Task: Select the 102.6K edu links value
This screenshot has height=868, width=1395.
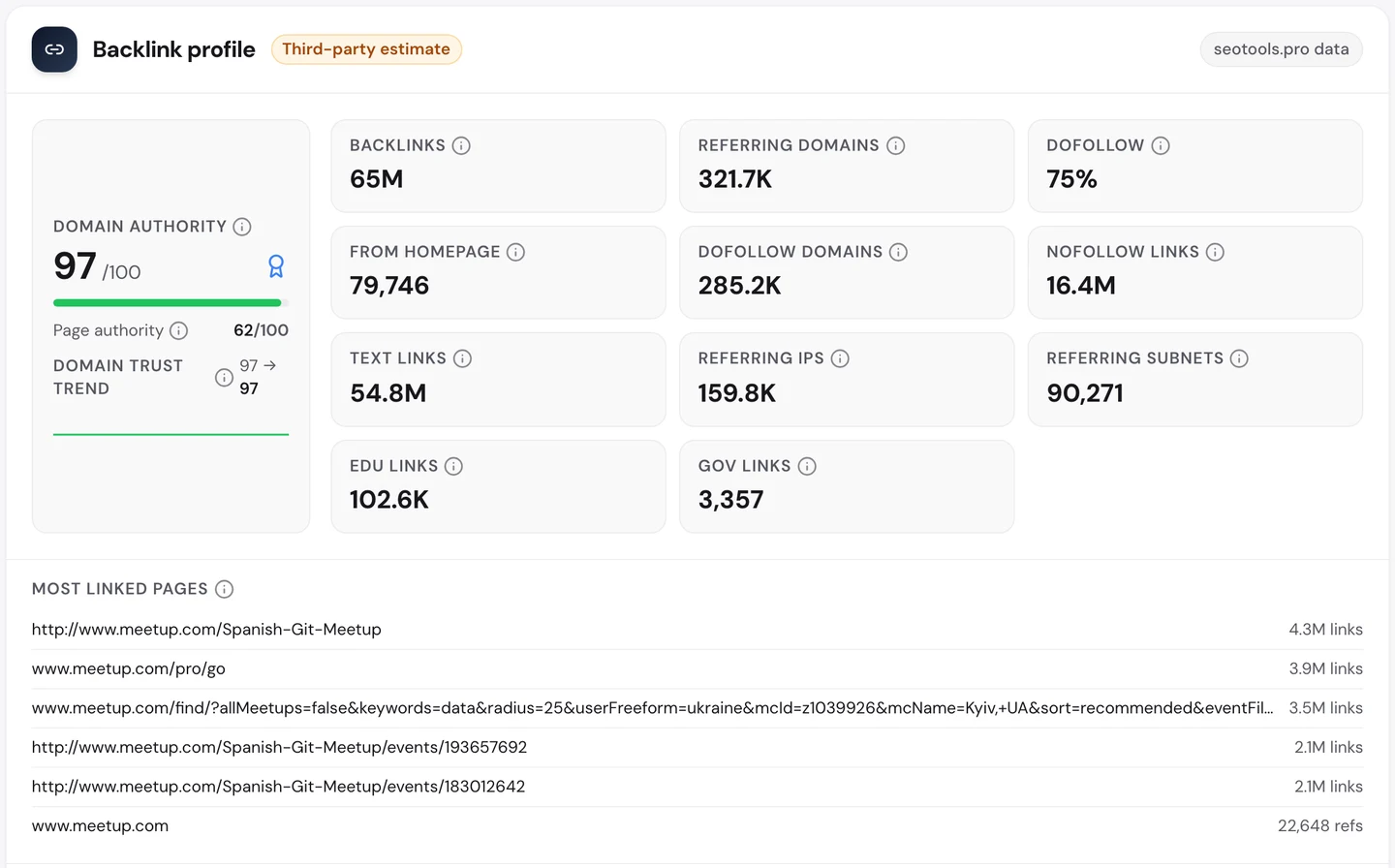Action: pyautogui.click(x=389, y=500)
